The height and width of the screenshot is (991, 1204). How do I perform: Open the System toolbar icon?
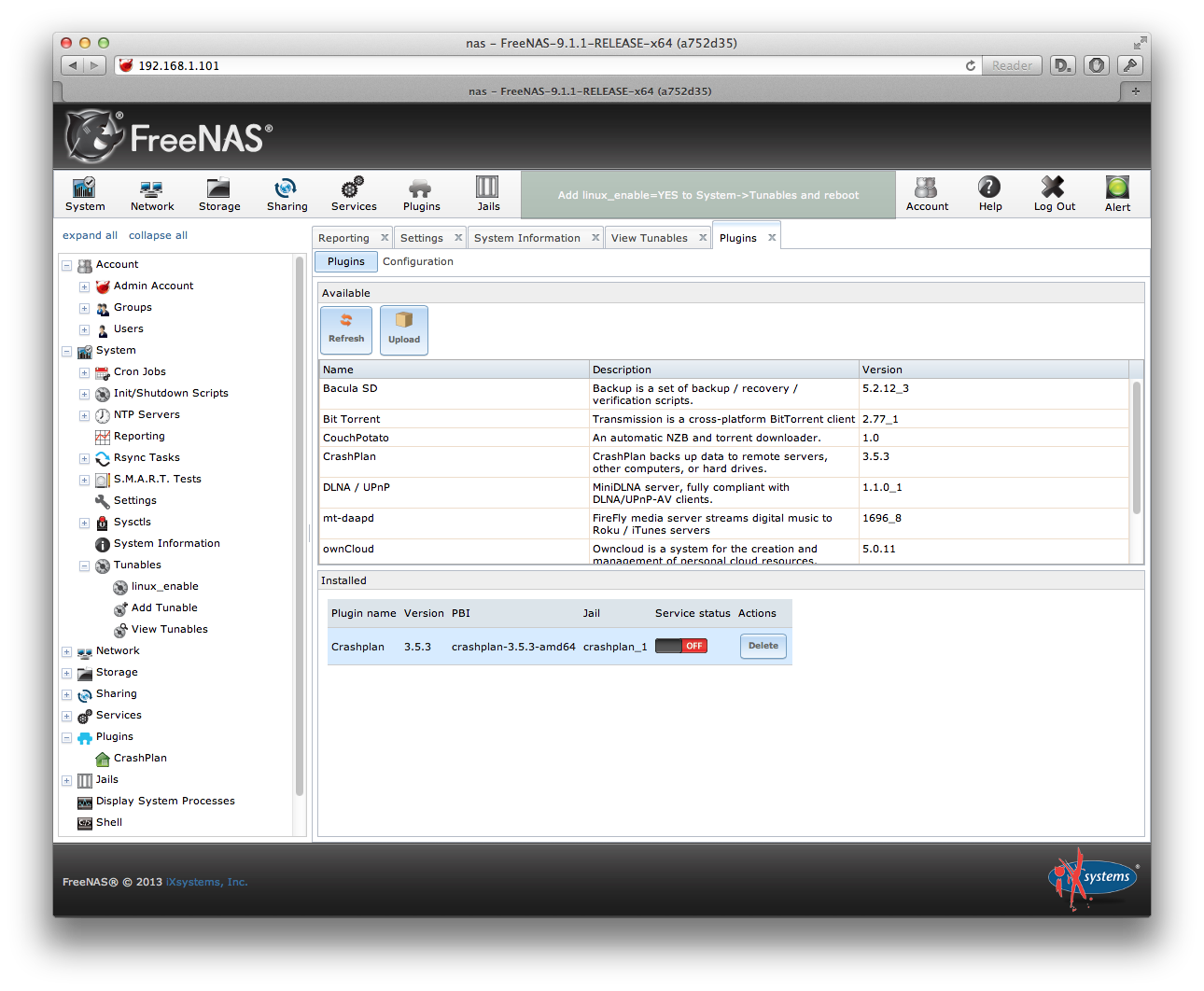(x=85, y=194)
